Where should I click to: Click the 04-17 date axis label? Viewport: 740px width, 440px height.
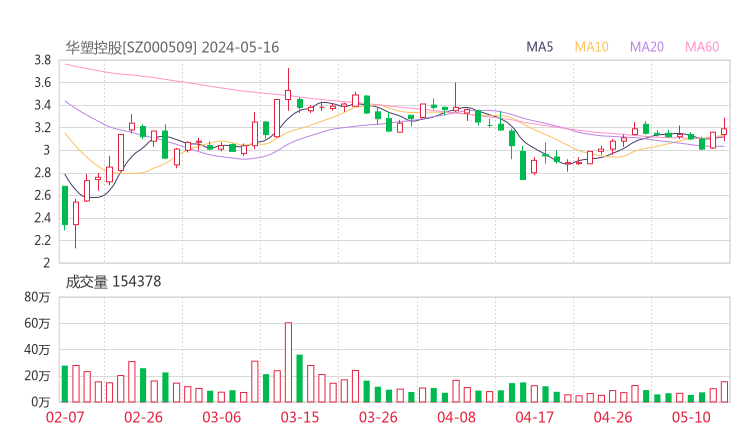coord(534,417)
